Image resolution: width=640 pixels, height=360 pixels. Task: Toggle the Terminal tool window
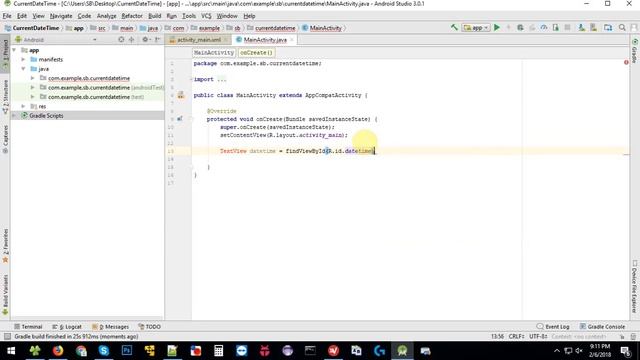pos(28,327)
